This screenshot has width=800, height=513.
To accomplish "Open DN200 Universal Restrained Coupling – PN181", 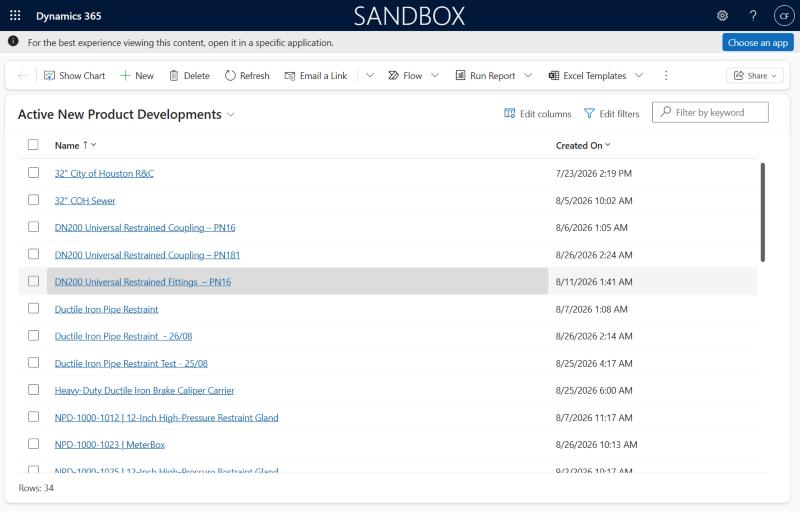I will [x=147, y=255].
